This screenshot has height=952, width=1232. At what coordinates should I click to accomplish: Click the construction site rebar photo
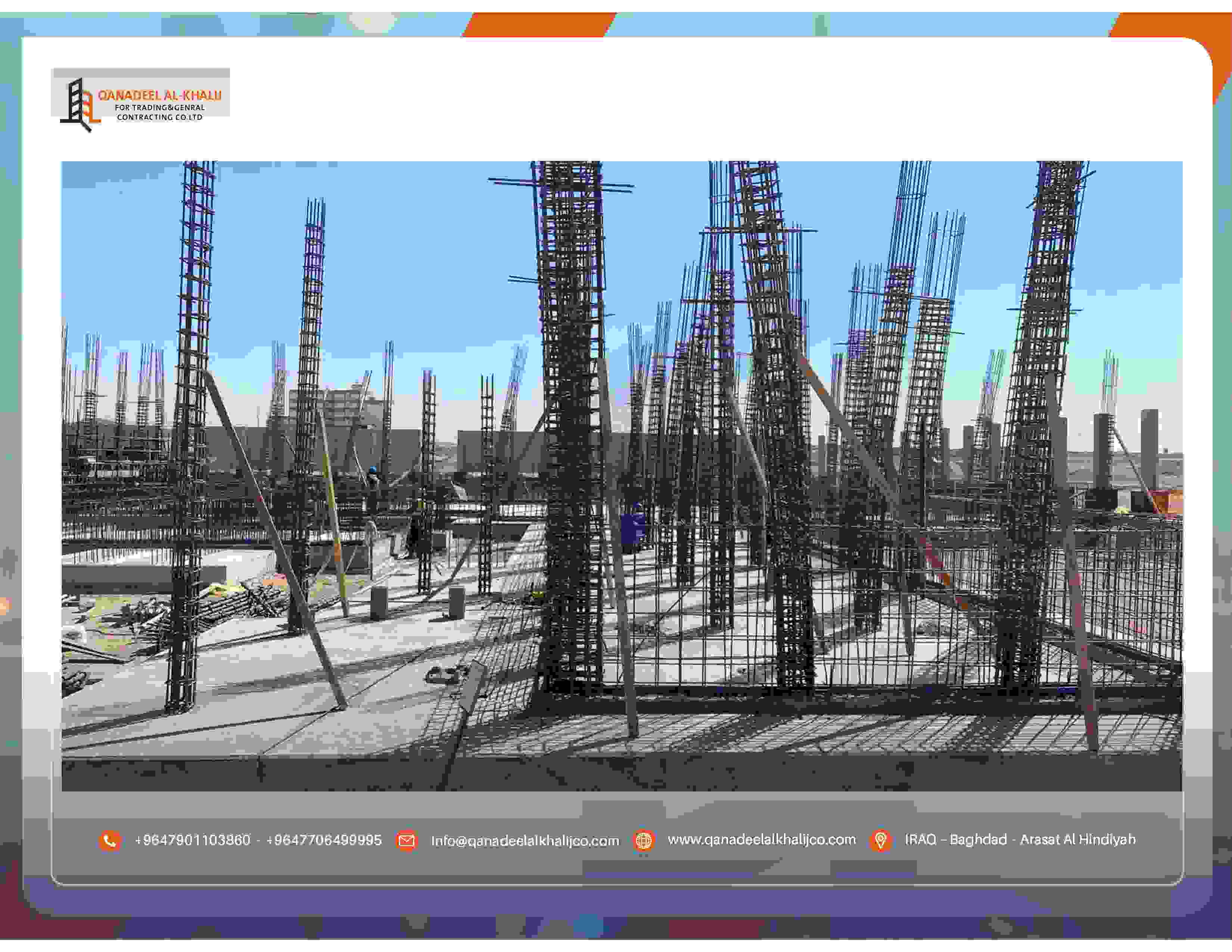tap(622, 476)
